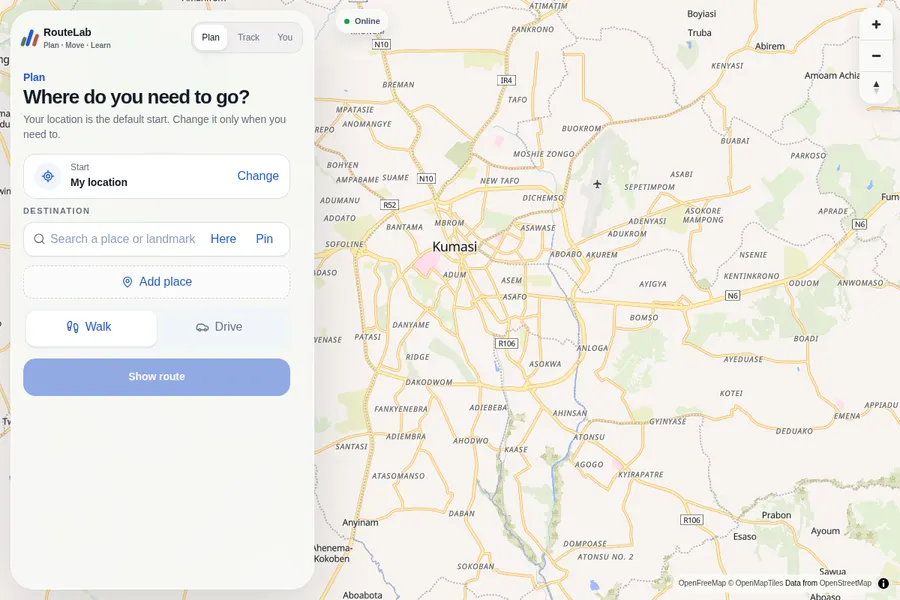Viewport: 900px width, 600px height.
Task: Open OpenFreeMap attribution link
Action: tap(702, 583)
